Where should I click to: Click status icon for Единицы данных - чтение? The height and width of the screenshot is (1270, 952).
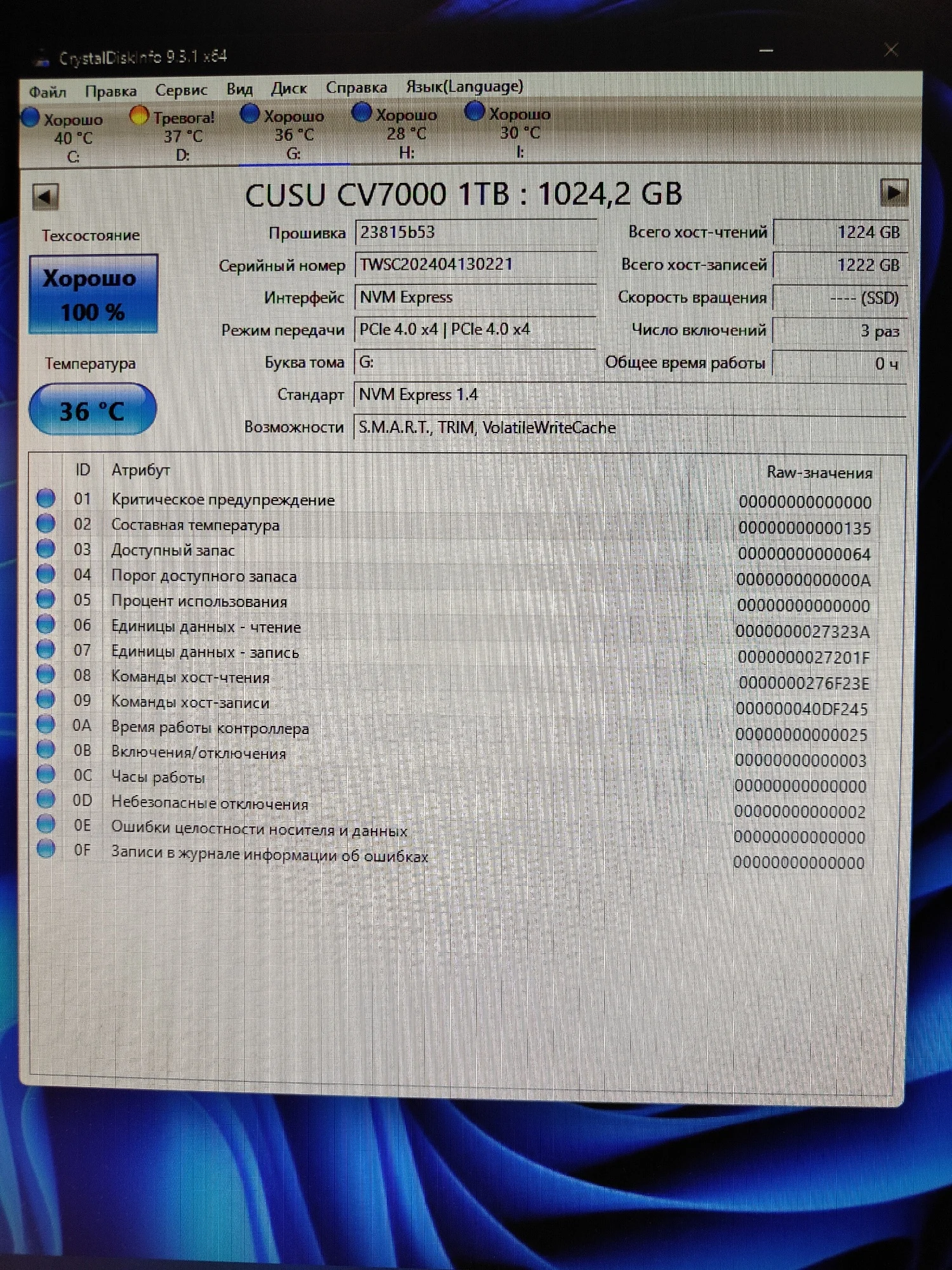46,625
